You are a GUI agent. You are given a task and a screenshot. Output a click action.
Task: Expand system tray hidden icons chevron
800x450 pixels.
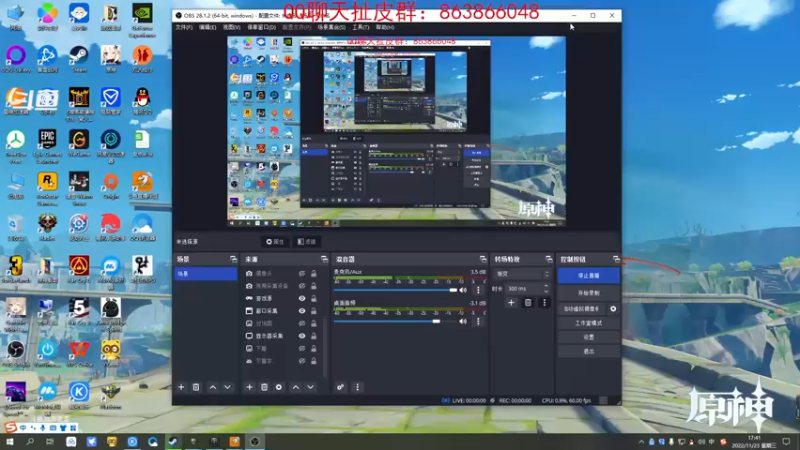pos(641,442)
